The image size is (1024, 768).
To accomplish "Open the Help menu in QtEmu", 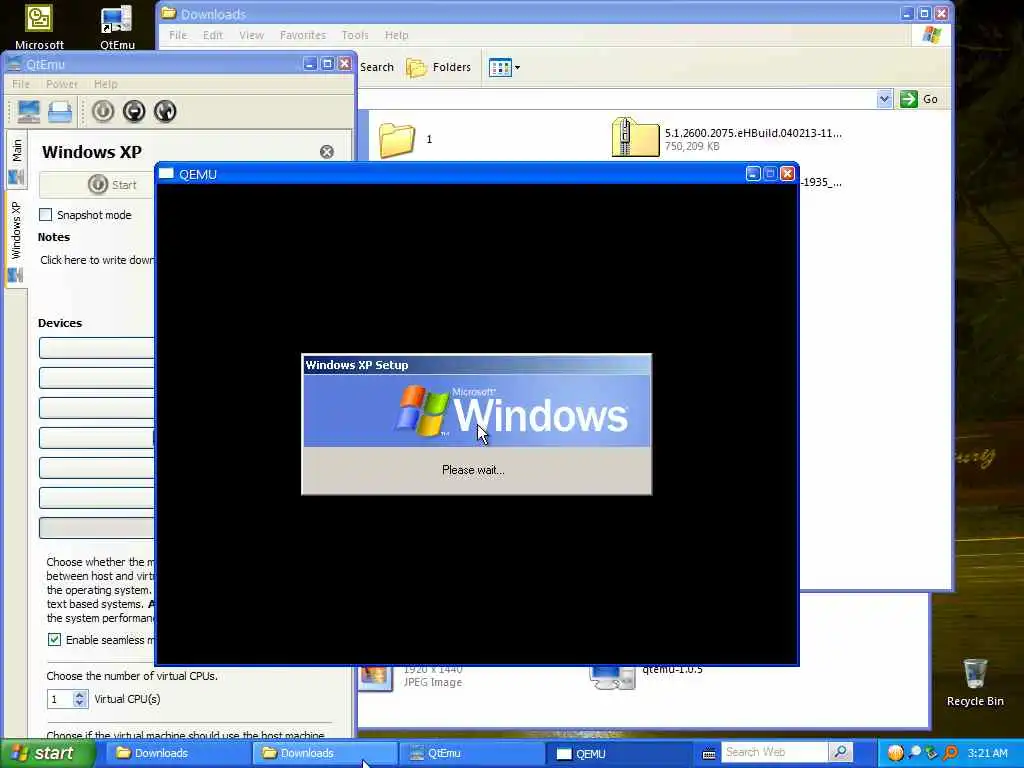I will pyautogui.click(x=106, y=84).
